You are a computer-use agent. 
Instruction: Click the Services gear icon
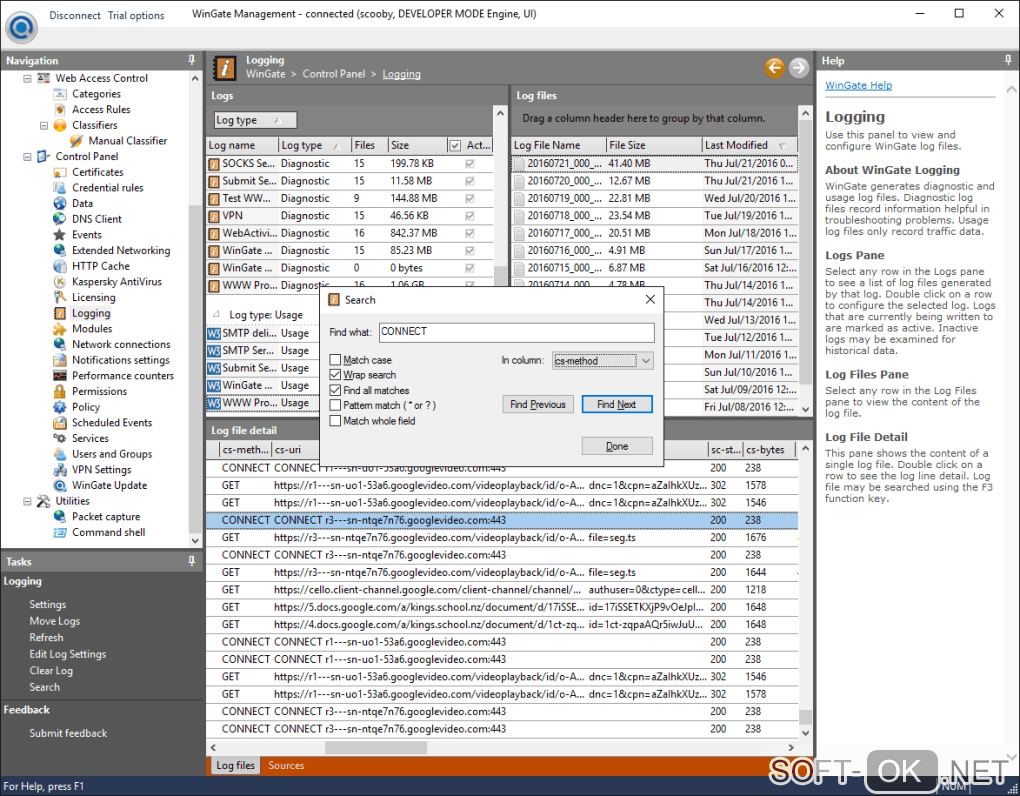click(x=60, y=438)
